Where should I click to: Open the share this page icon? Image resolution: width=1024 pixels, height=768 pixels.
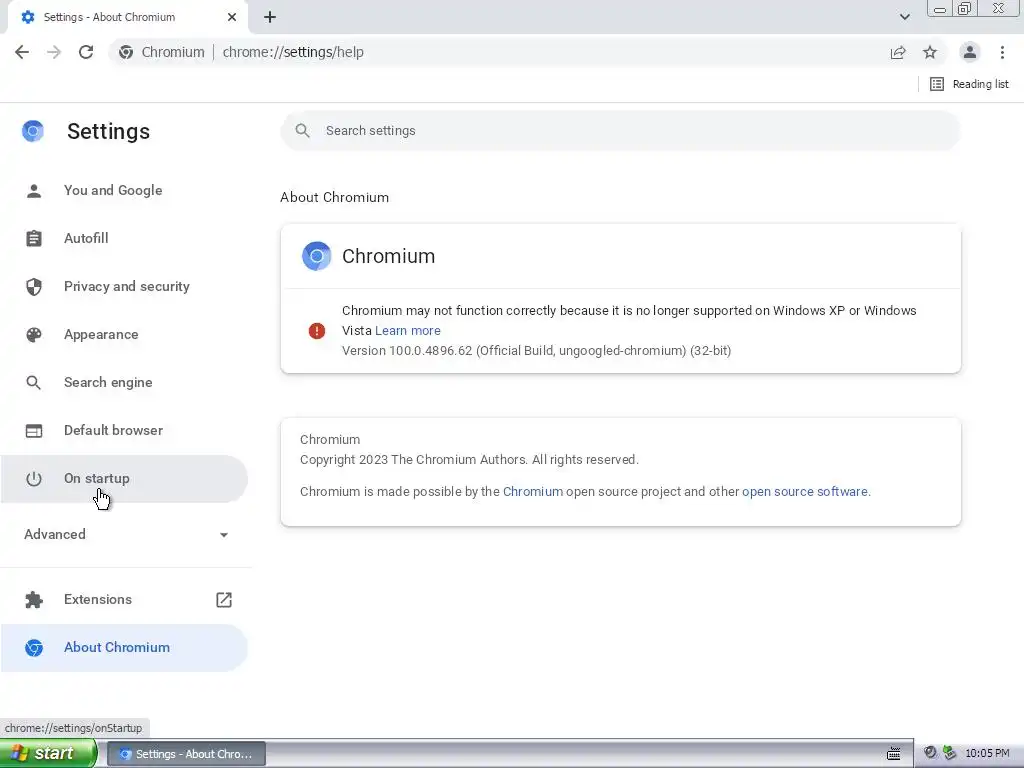click(898, 52)
